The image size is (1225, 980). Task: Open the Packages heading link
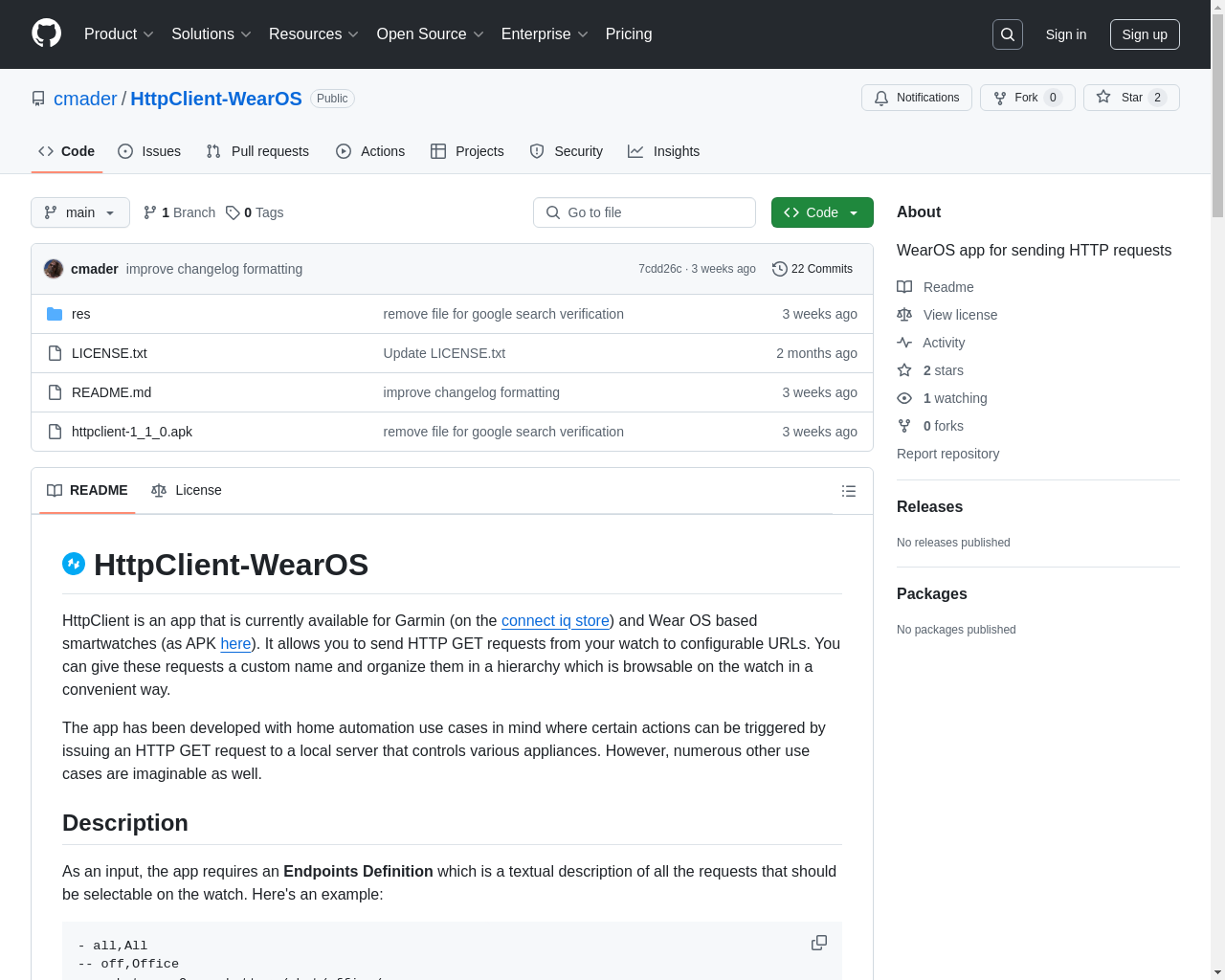(x=931, y=594)
